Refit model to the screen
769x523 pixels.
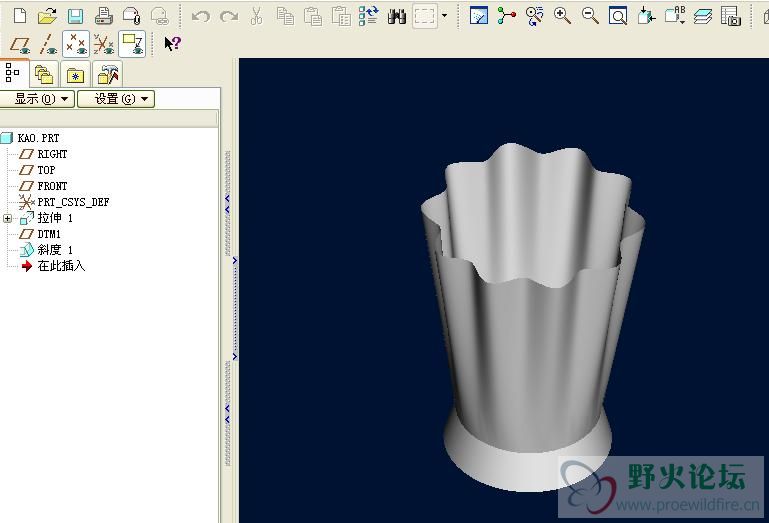[618, 16]
